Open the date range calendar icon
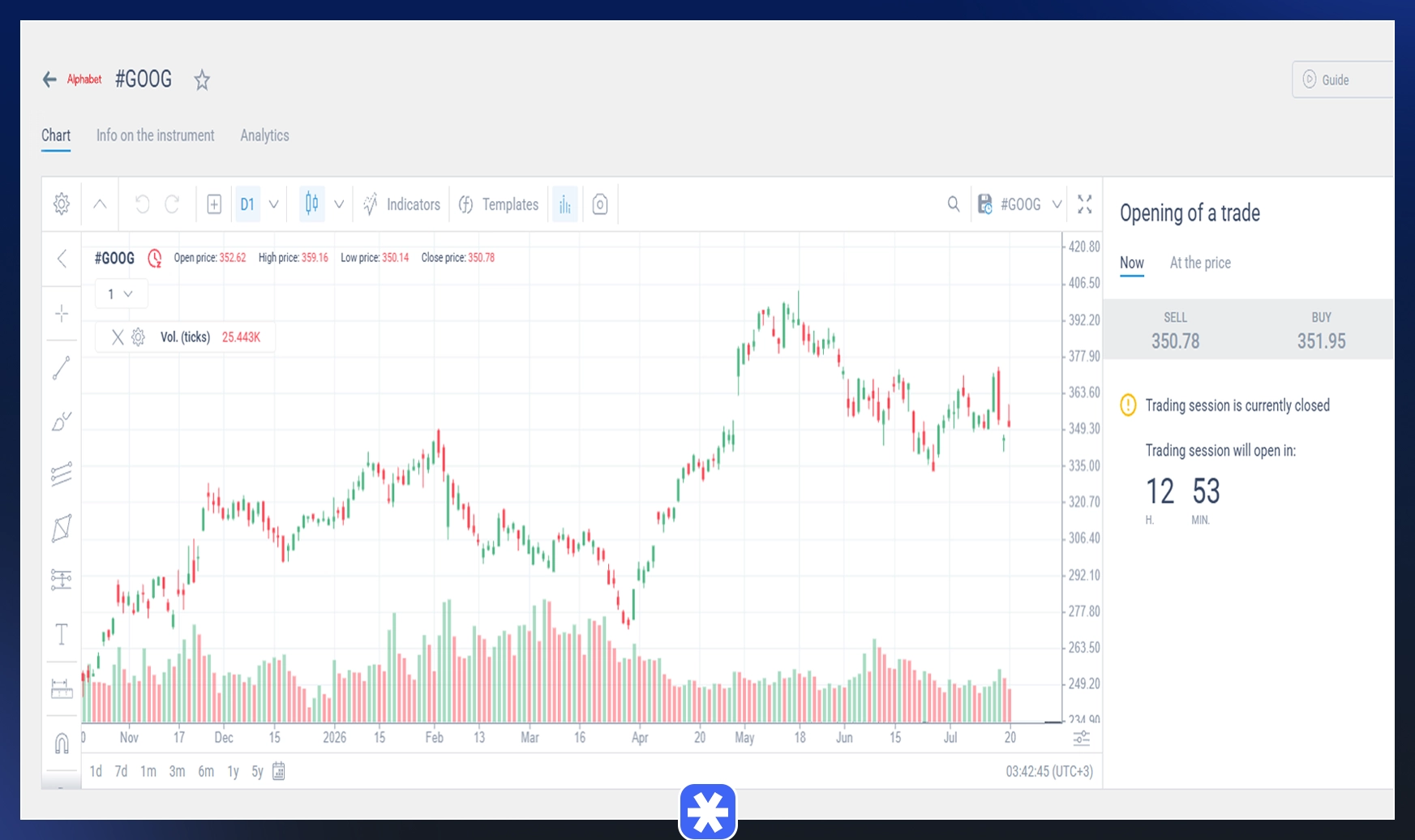The height and width of the screenshot is (840, 1415). point(279,771)
